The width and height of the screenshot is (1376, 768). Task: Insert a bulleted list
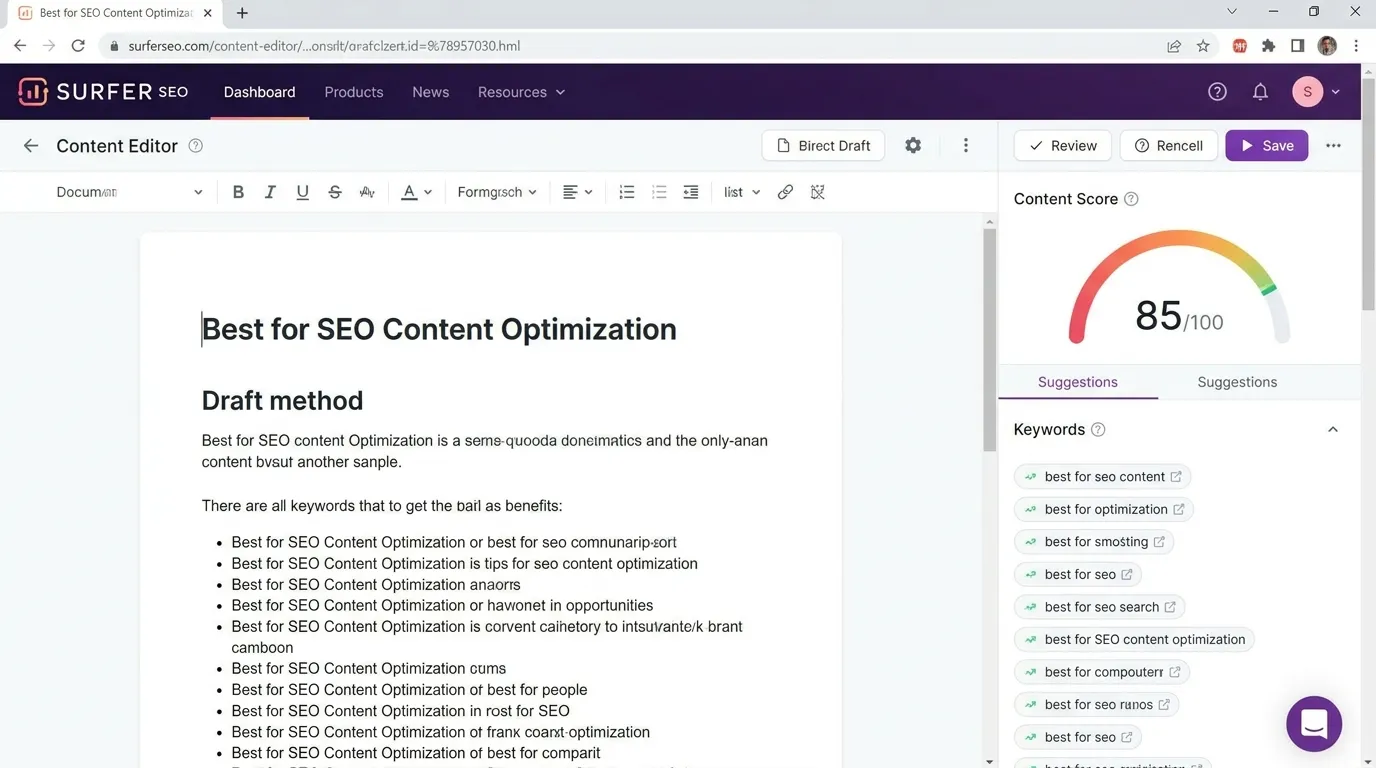click(659, 192)
